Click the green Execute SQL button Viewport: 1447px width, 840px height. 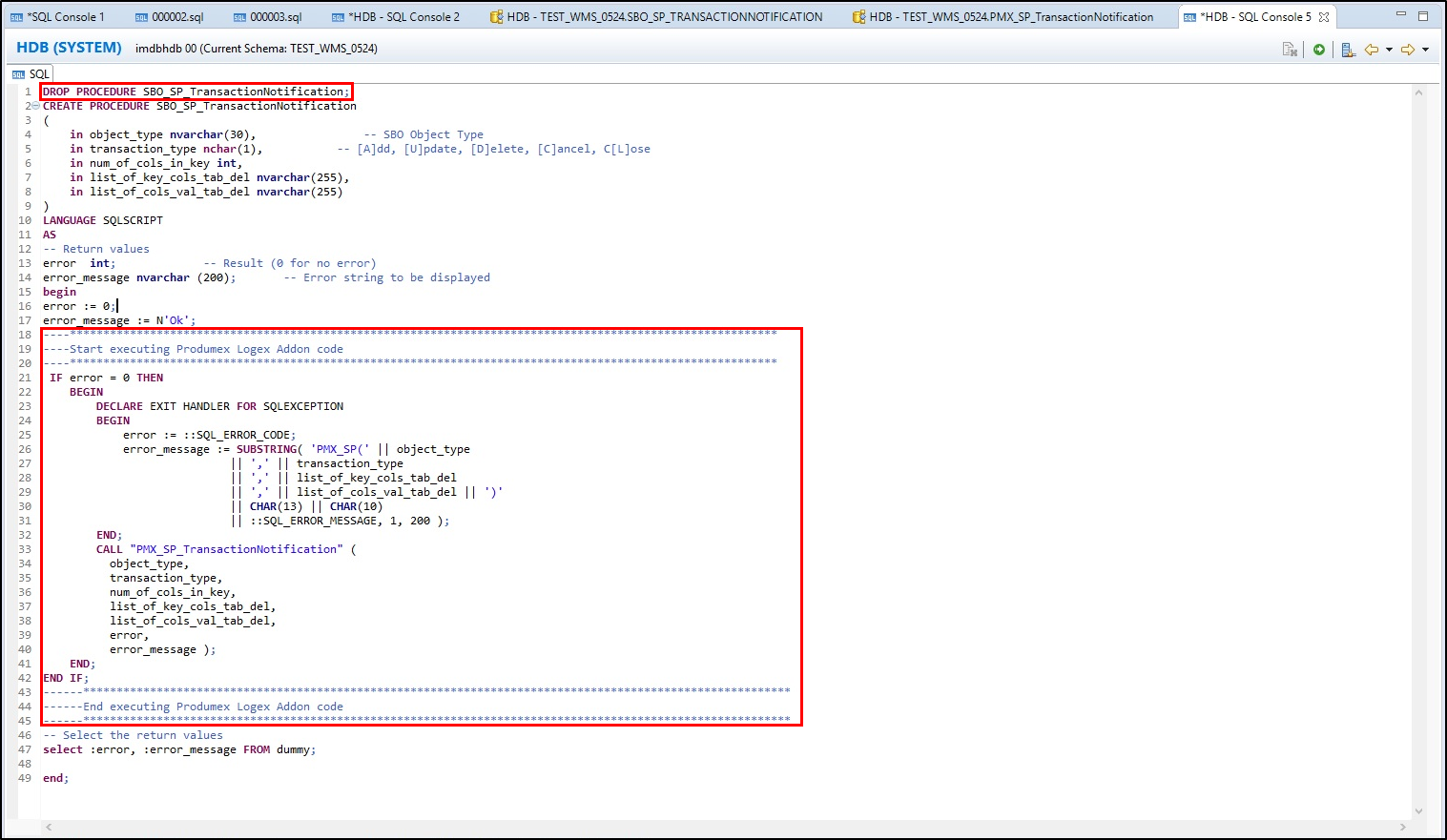[x=1319, y=50]
